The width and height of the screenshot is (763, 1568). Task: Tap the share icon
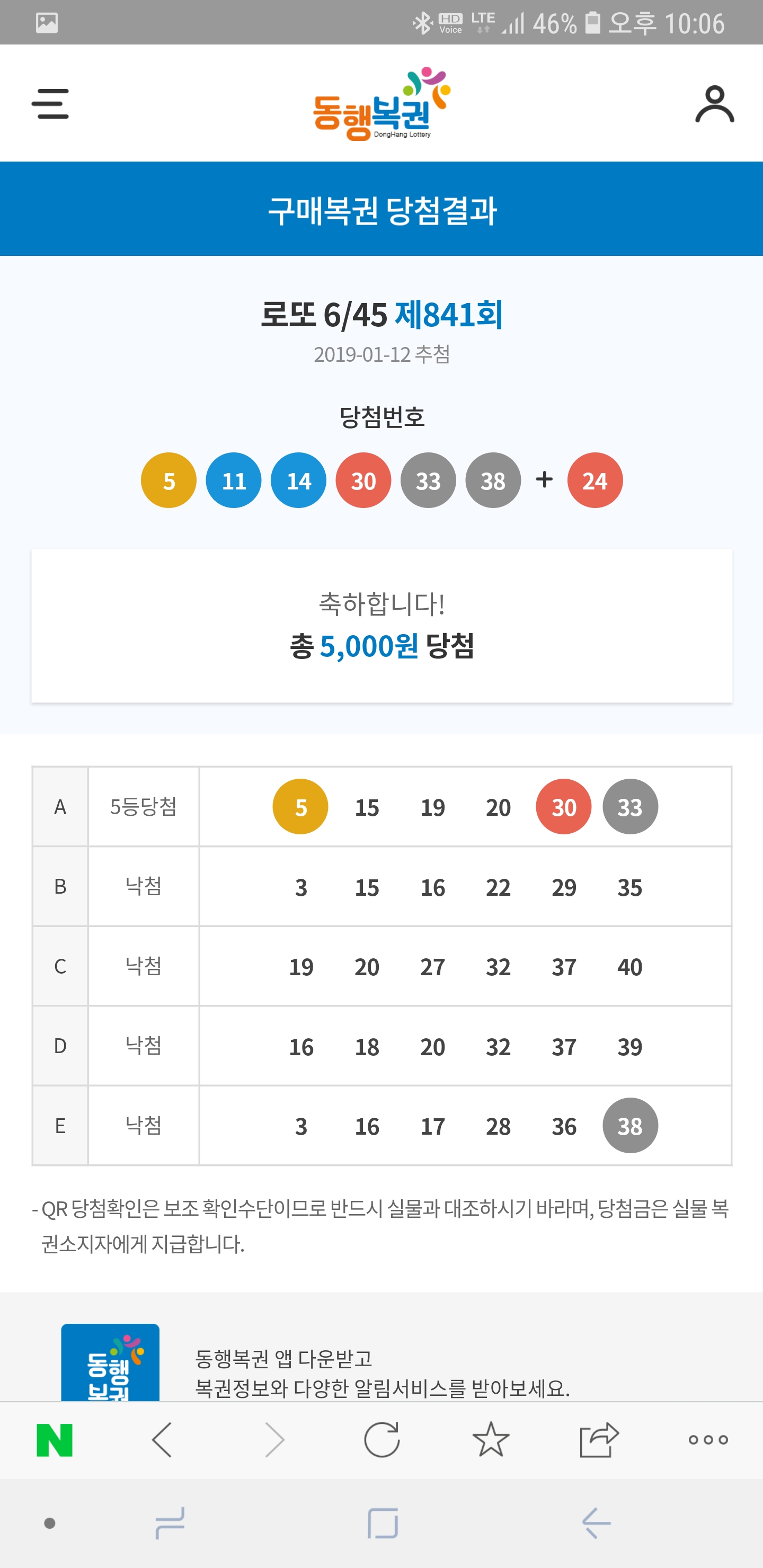tap(599, 1440)
